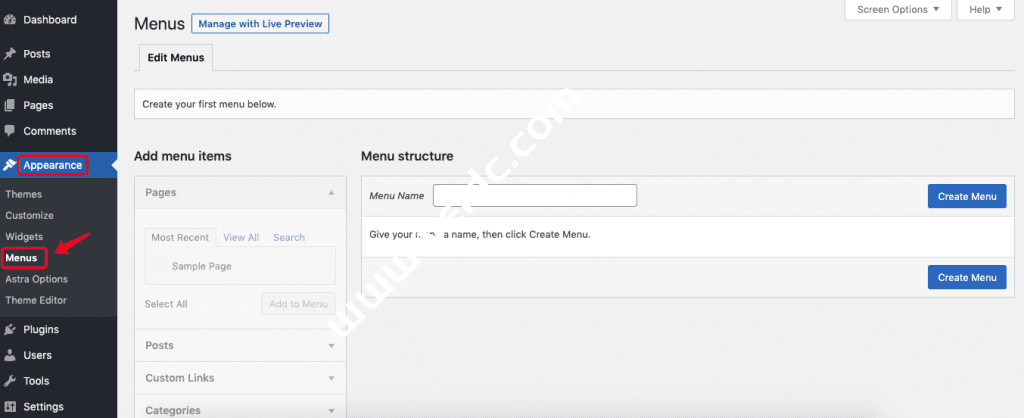
Task: Click the Tools wrench icon
Action: pos(10,381)
